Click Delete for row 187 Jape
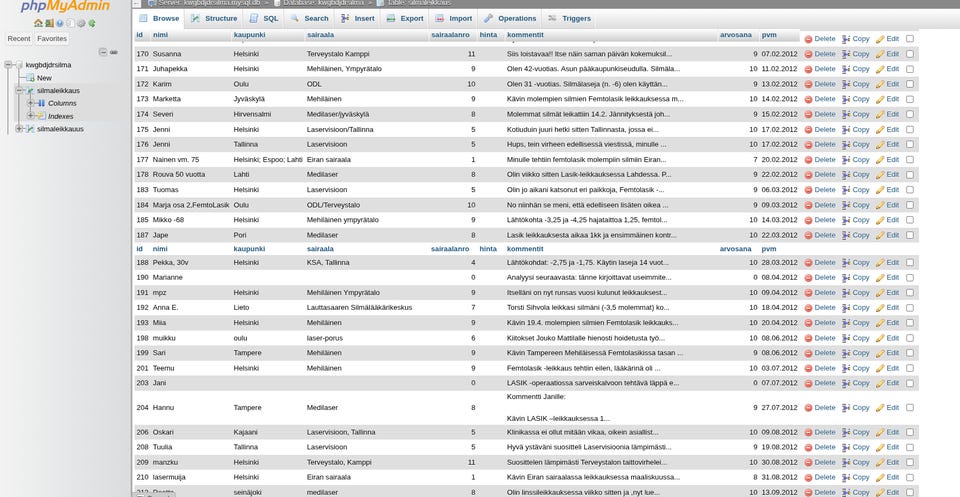Viewport: 960px width, 497px height. tap(819, 235)
